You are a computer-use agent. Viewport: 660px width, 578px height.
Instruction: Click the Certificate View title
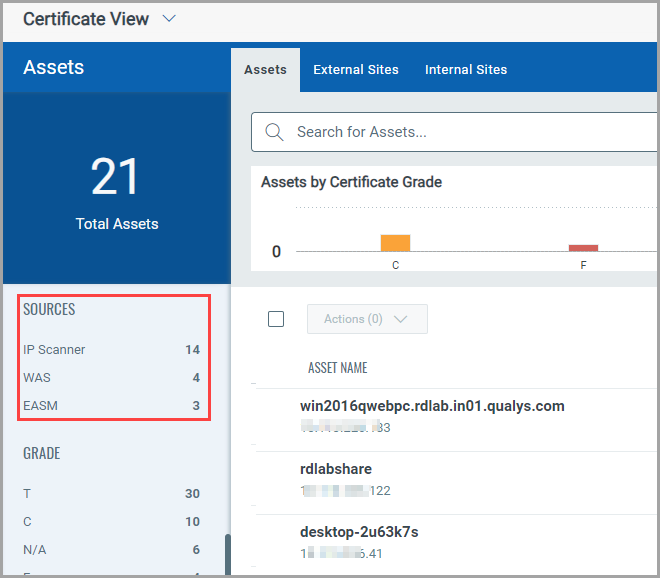point(86,19)
